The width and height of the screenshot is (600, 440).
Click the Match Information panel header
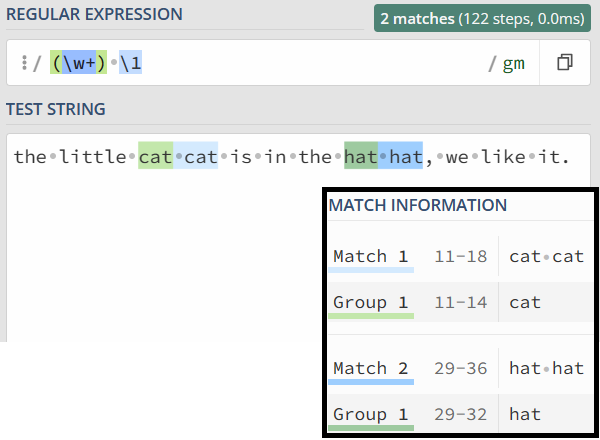pyautogui.click(x=417, y=205)
